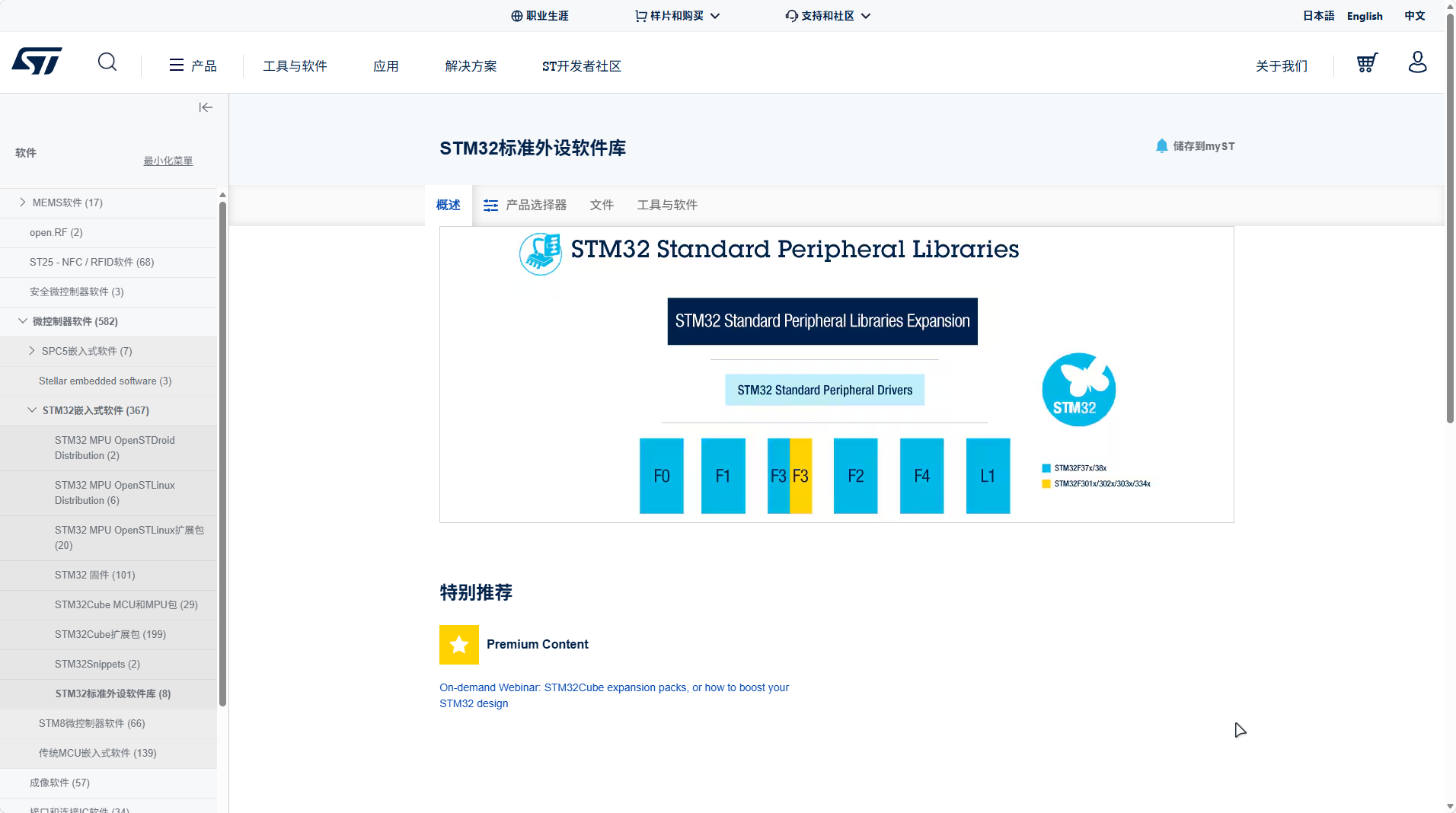
Task: Click the L1 series block
Action: point(988,476)
